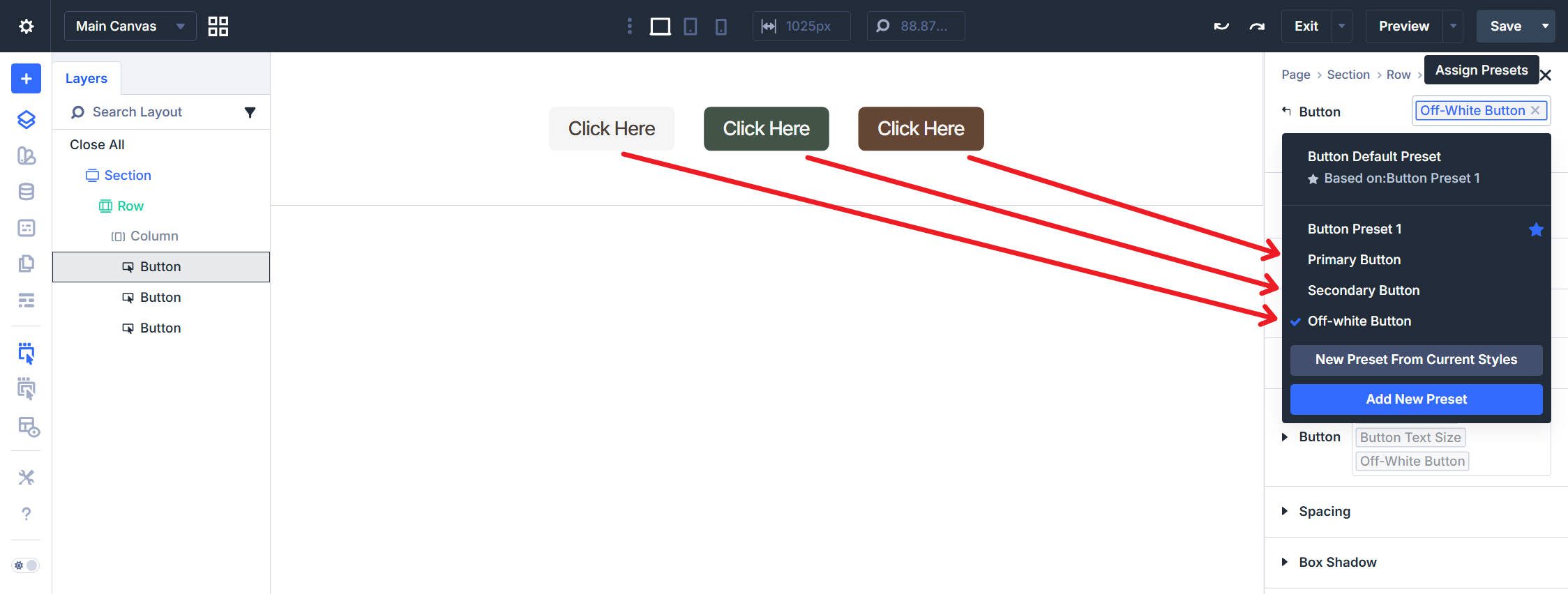
Task: Toggle the dark mode switch at bottom left
Action: point(26,565)
